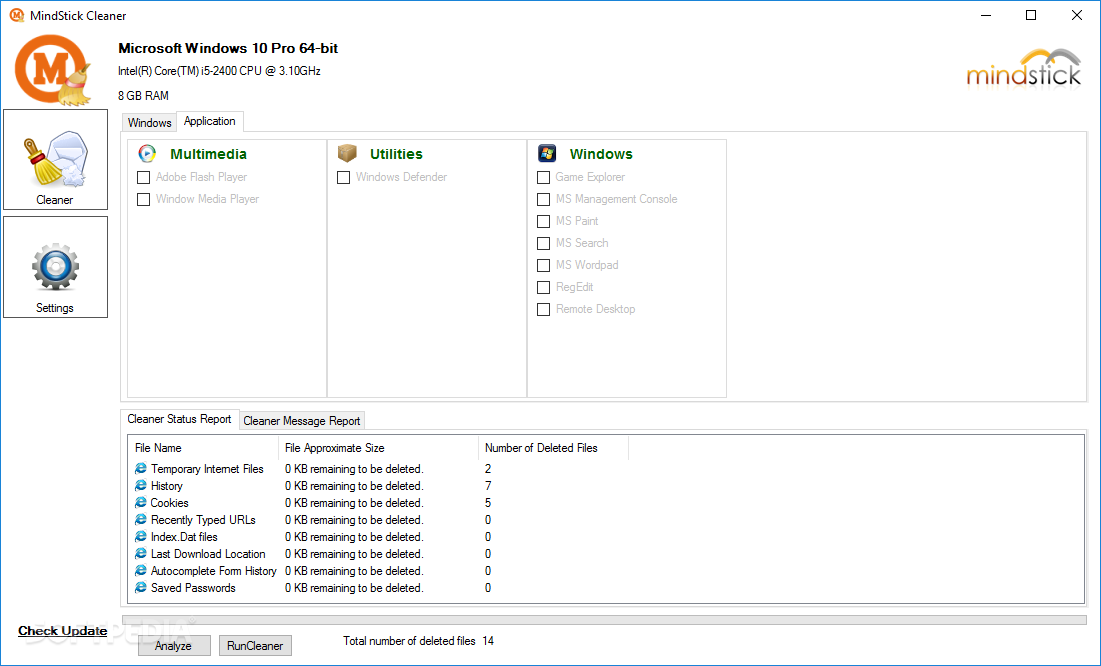Enable the MS Paint checkbox
The image size is (1101, 666).
pyautogui.click(x=543, y=221)
